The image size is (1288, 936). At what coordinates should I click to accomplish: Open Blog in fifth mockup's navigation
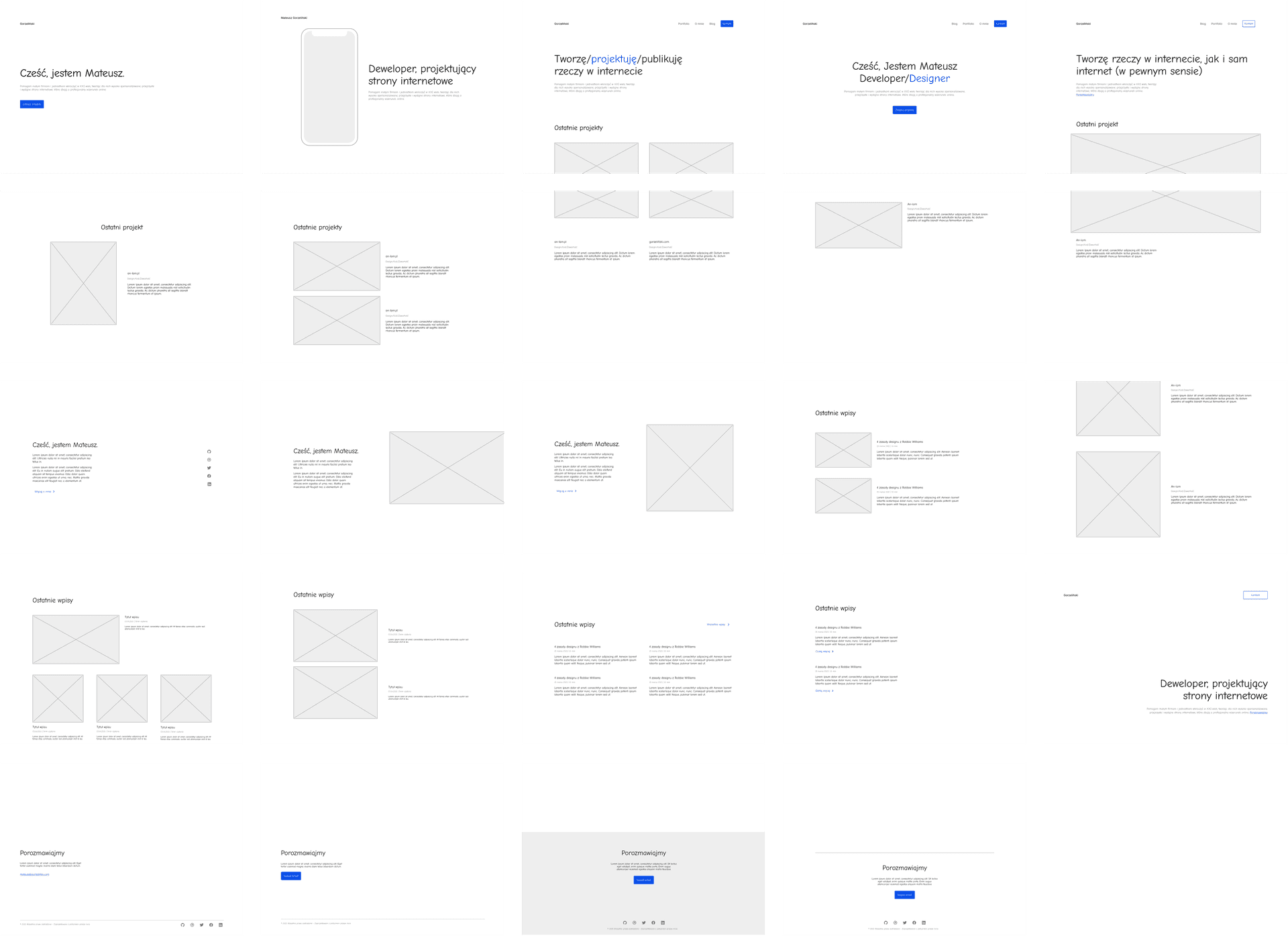[x=1203, y=23]
